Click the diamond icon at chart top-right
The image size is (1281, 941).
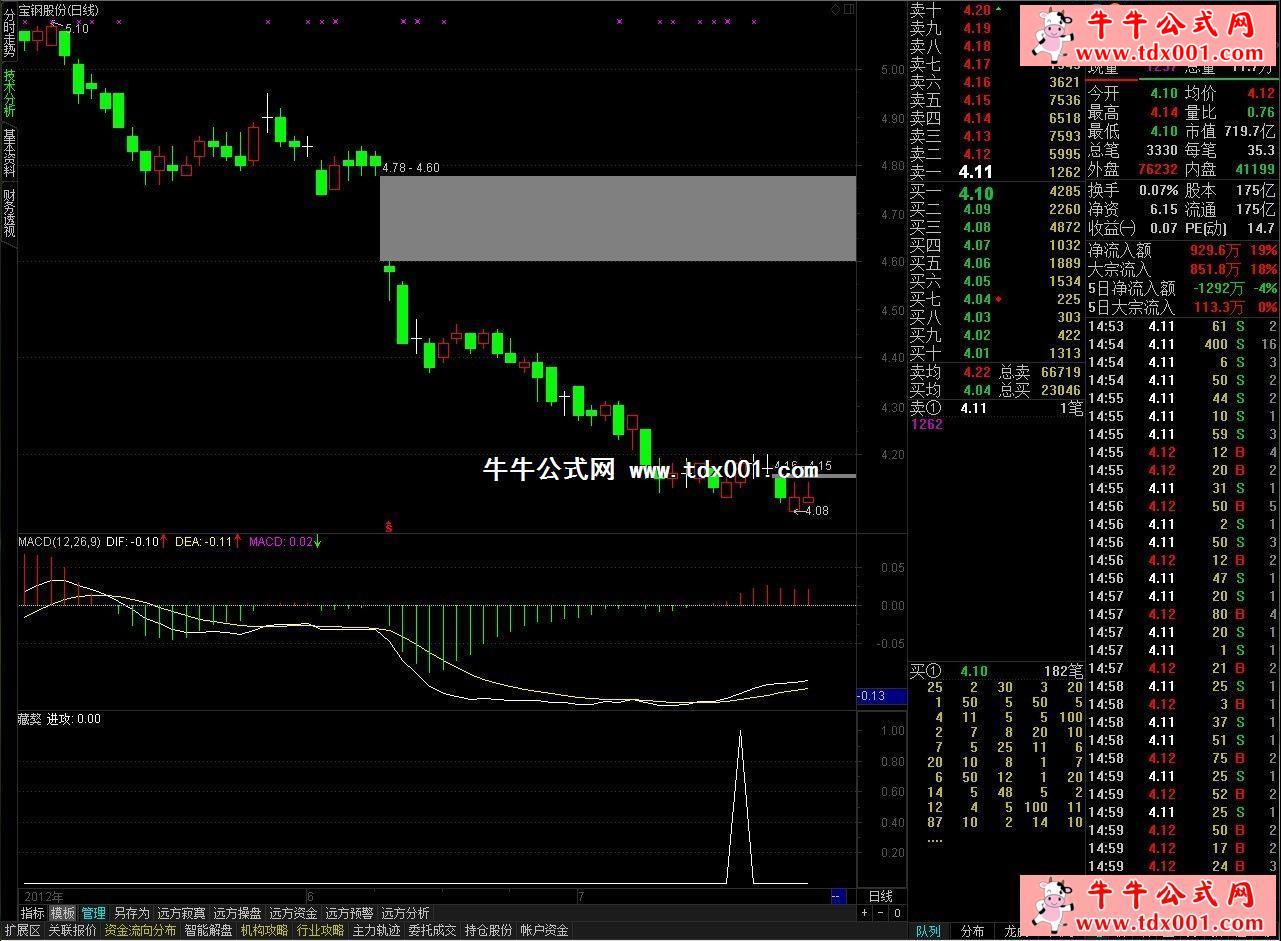[836, 9]
